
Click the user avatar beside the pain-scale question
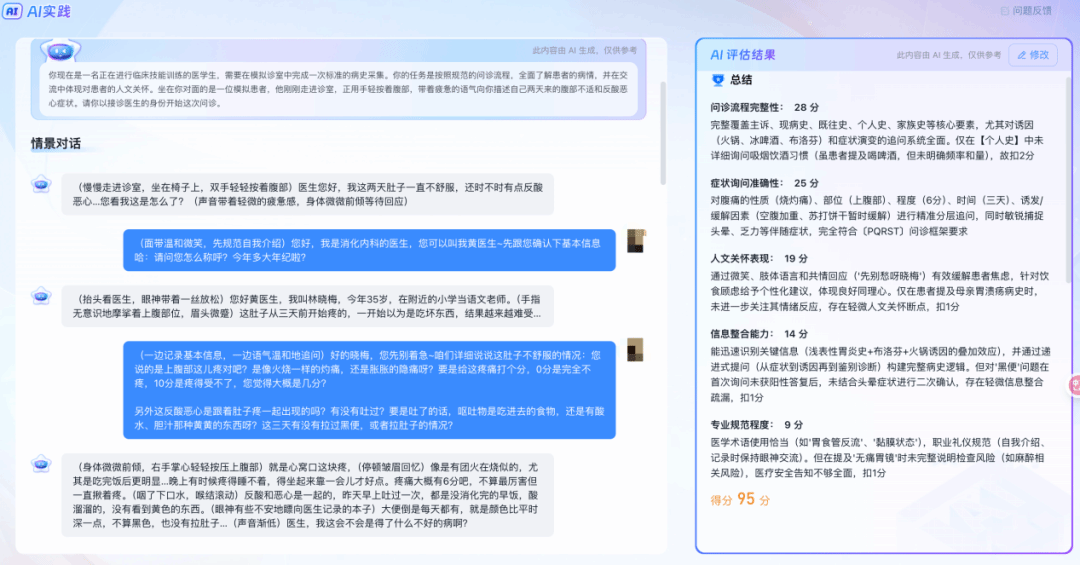(x=635, y=352)
